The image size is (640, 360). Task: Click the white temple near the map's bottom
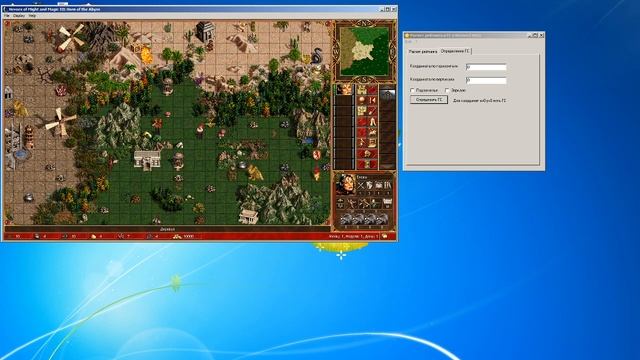pyautogui.click(x=248, y=216)
